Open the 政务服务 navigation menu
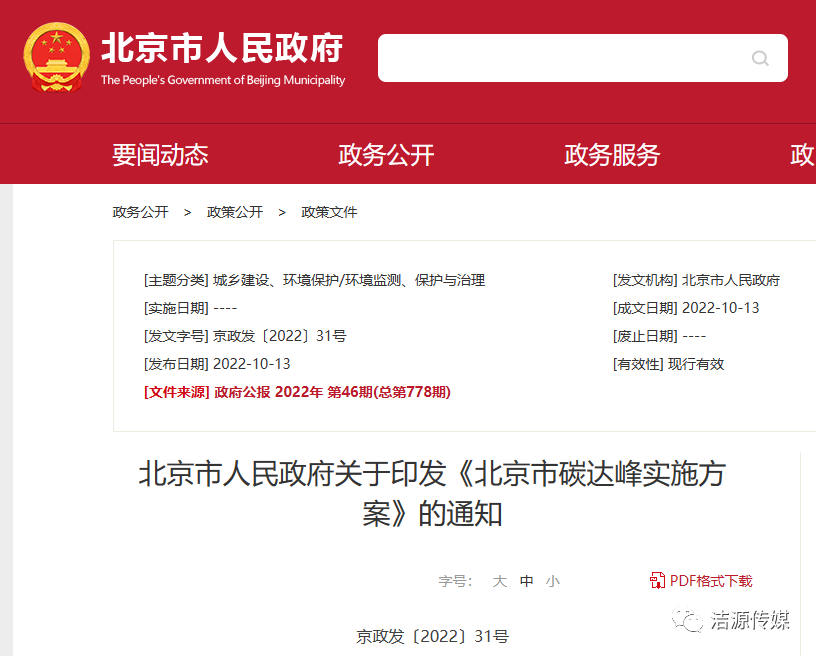This screenshot has width=816, height=656. pos(611,154)
